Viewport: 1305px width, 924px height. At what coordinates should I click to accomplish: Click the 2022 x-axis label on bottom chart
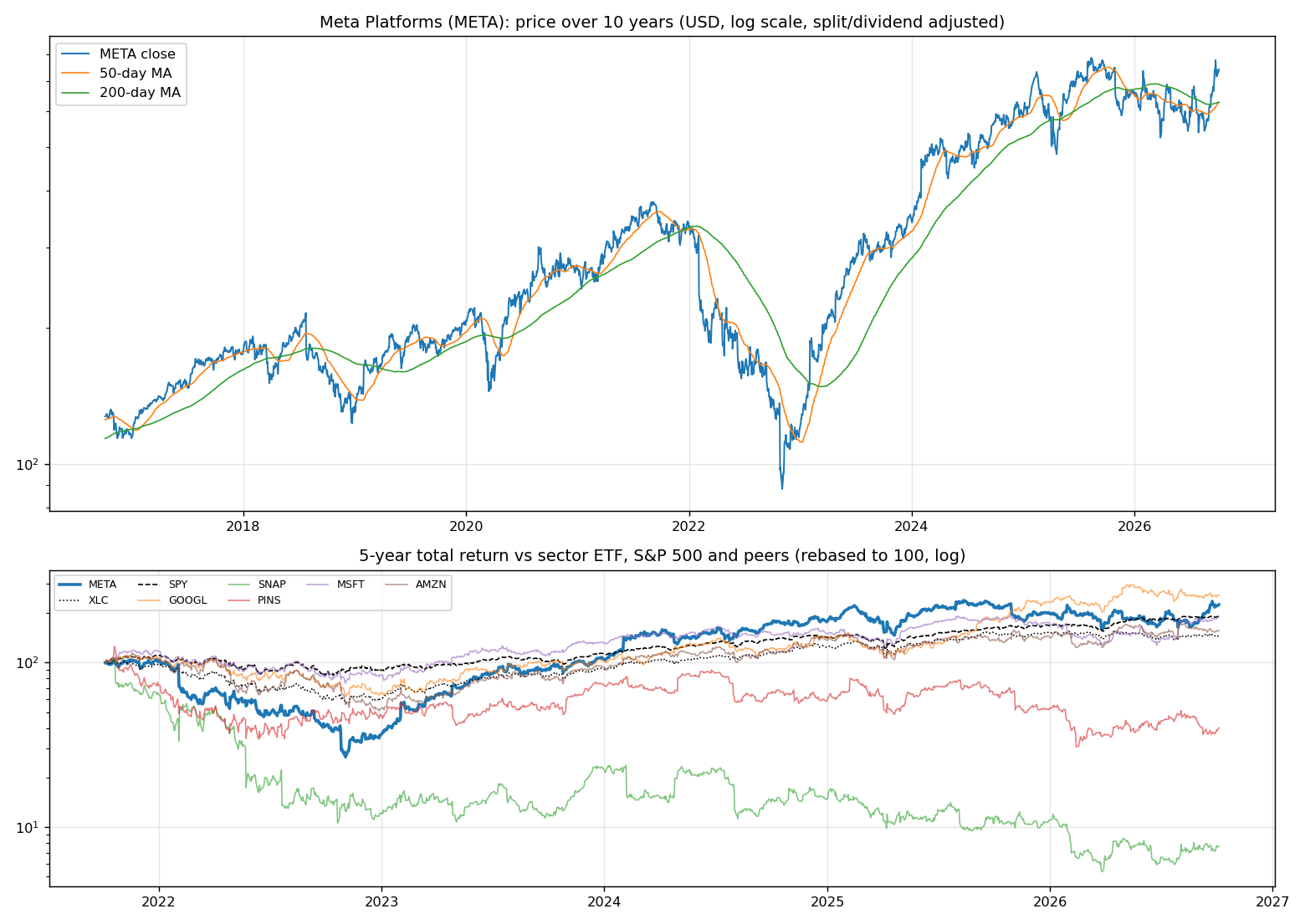pos(159,901)
